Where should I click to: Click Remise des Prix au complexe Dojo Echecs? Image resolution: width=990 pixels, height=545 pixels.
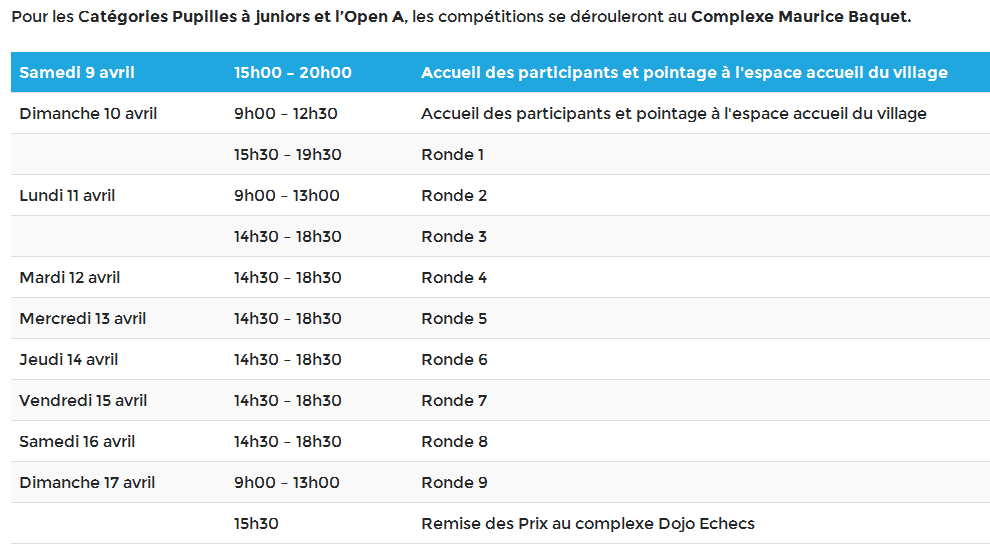coord(588,524)
